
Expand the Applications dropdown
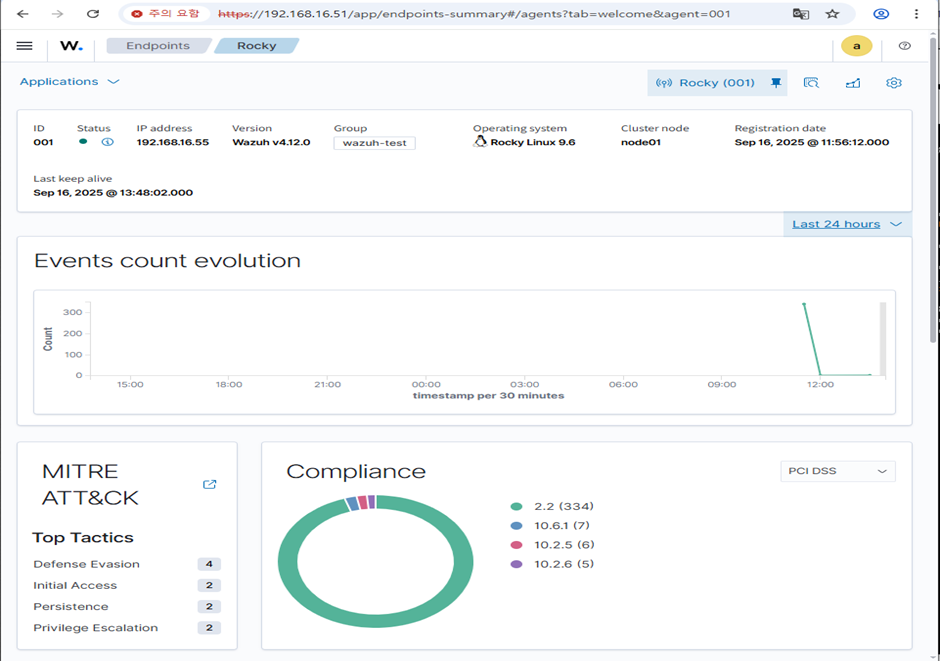pyautogui.click(x=70, y=82)
